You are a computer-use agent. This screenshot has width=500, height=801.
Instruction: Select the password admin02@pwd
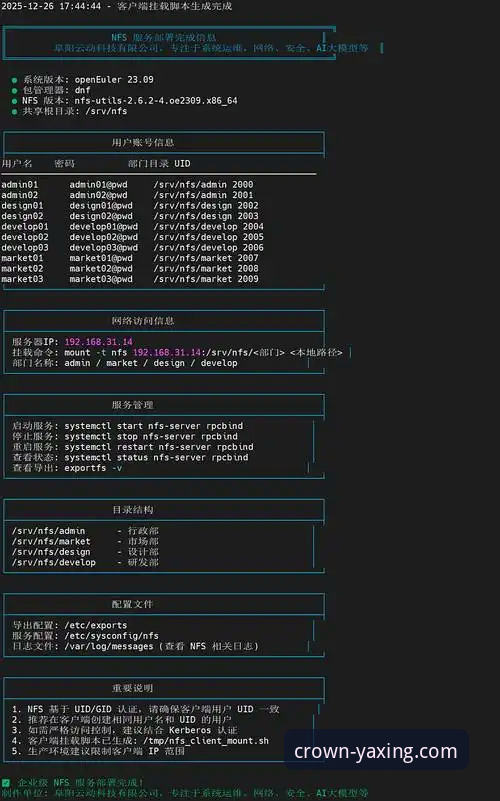(99, 195)
